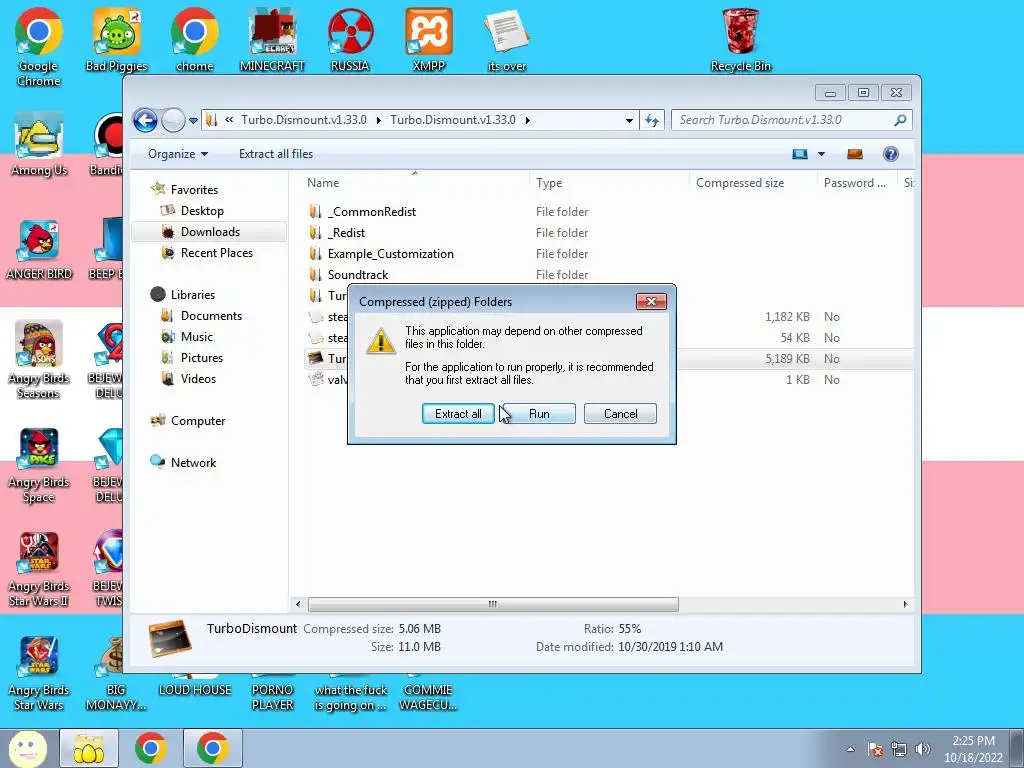This screenshot has height=768, width=1024.
Task: Click the Explorer Forward arrow button
Action: click(x=173, y=120)
